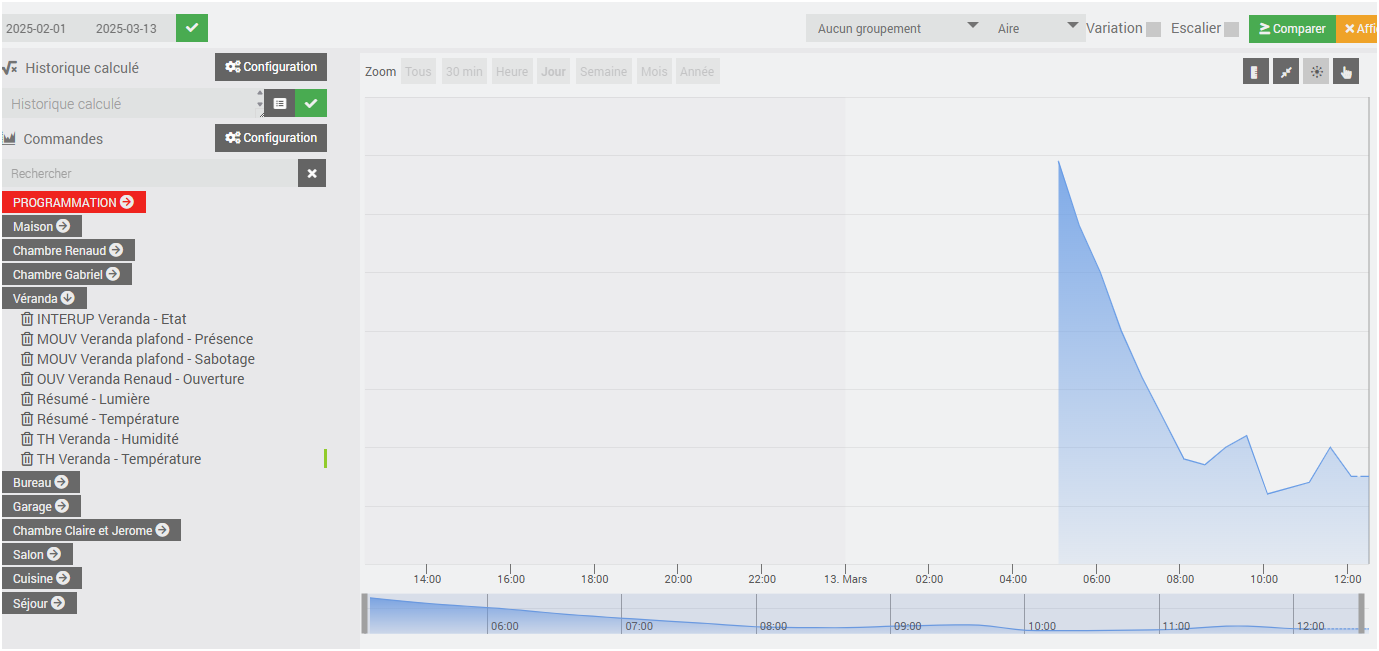
Task: Click the green Comparer button
Action: click(x=1292, y=29)
